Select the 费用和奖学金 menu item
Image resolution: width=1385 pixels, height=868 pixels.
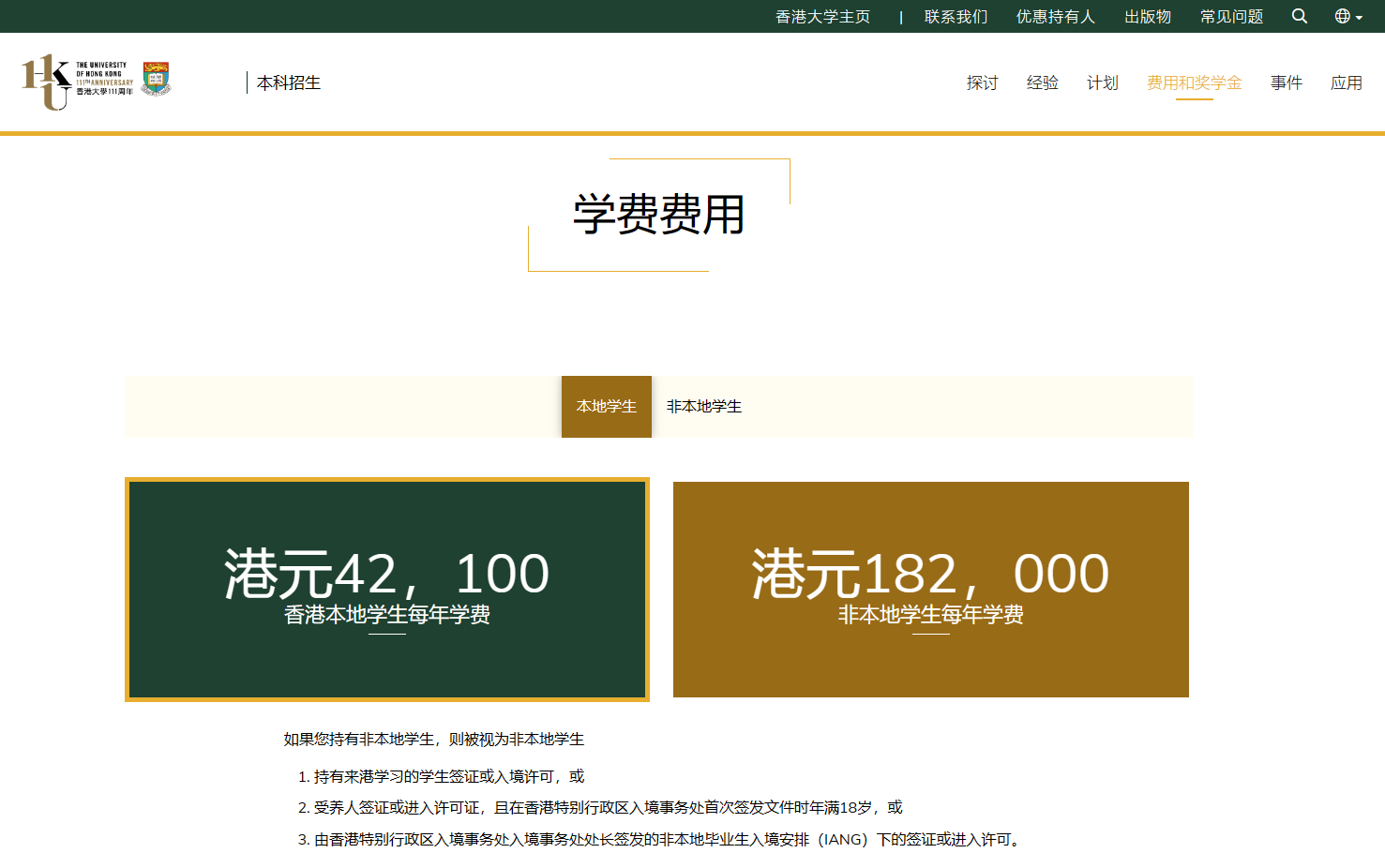[1194, 82]
